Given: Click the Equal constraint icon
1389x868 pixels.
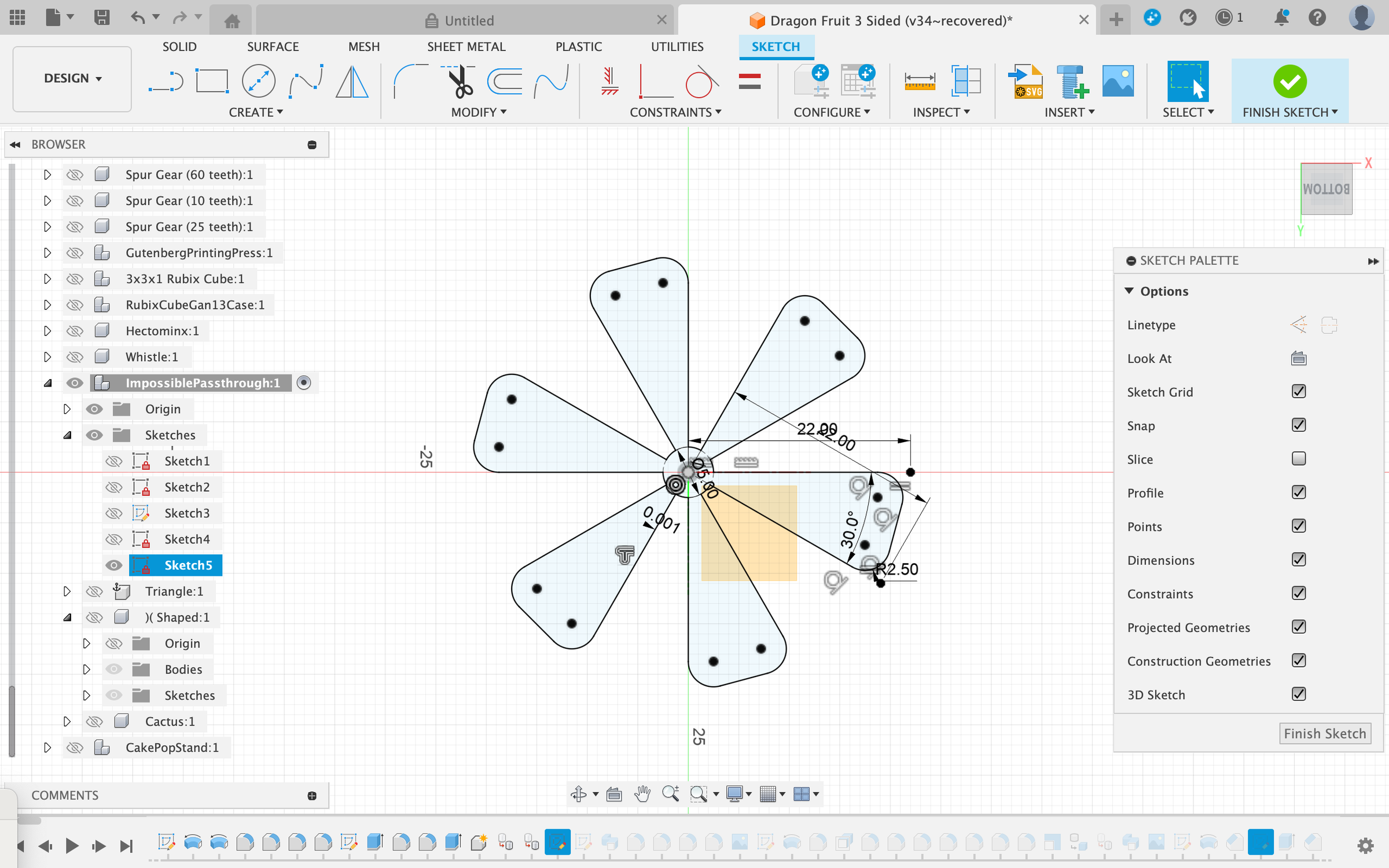Looking at the screenshot, I should coord(749,82).
